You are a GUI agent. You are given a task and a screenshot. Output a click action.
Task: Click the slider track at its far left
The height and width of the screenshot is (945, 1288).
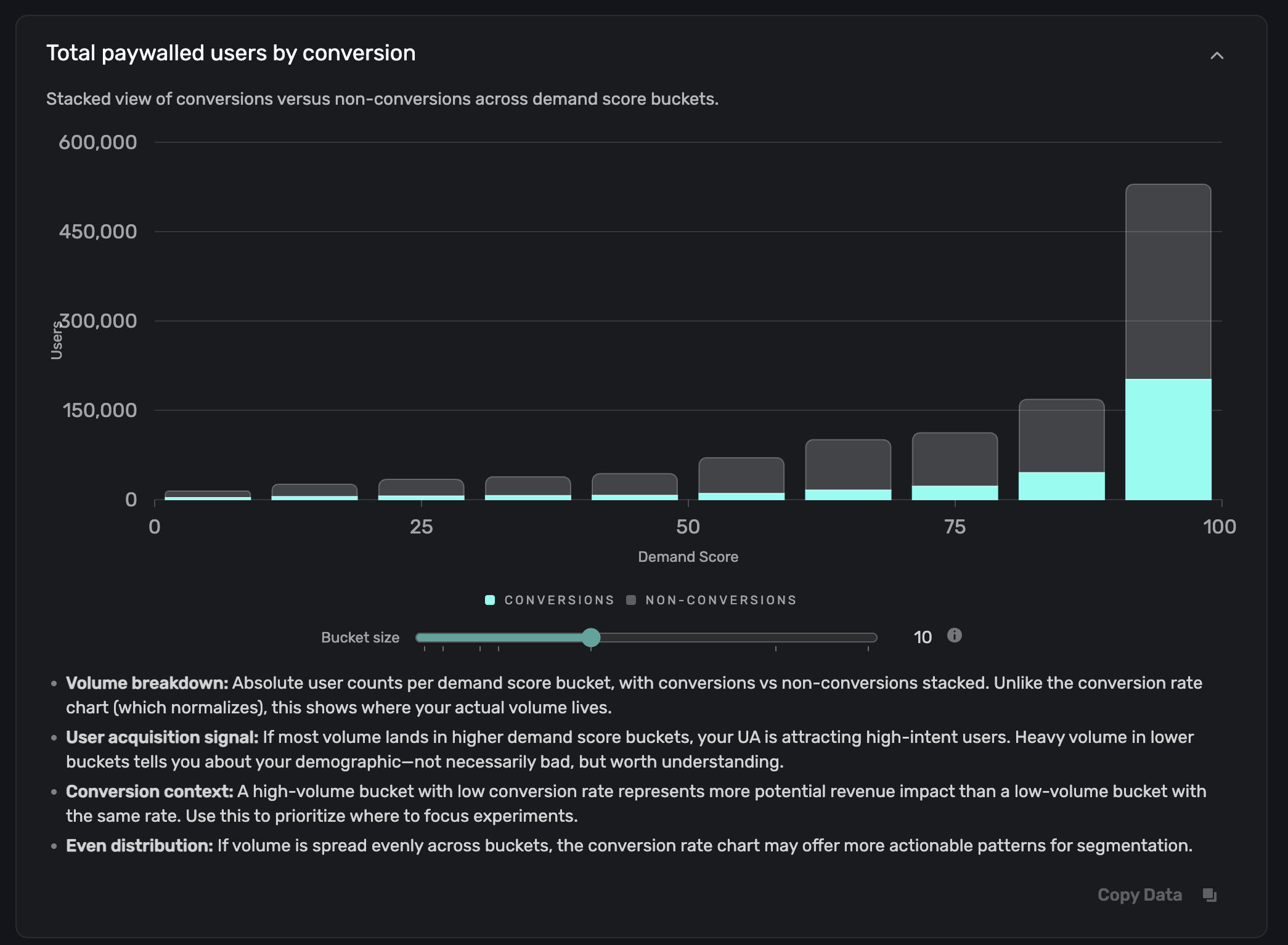pos(420,638)
